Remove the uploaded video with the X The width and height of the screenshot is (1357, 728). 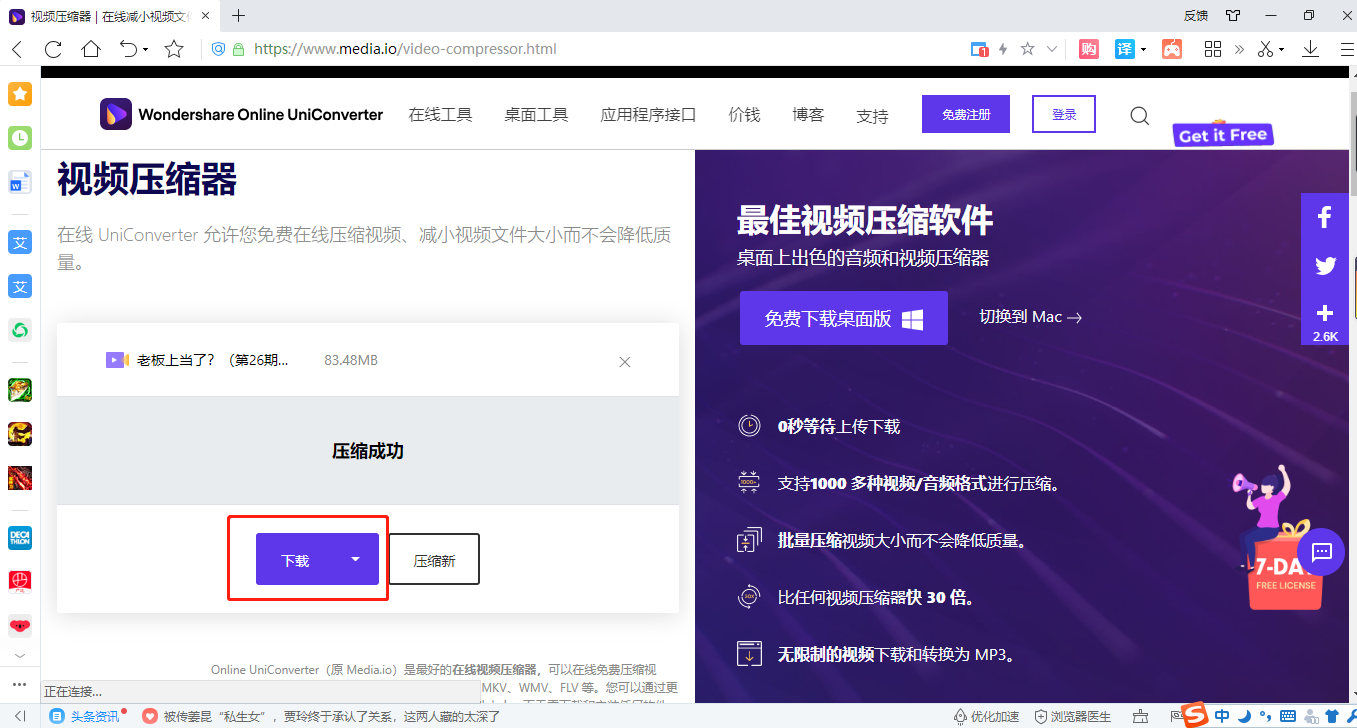tap(625, 362)
